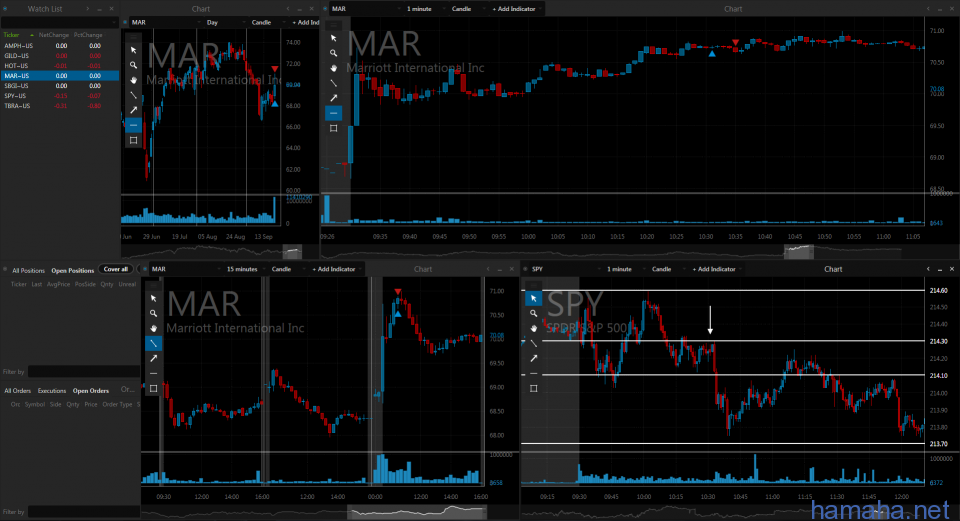Viewport: 960px width, 521px height.
Task: Click drag grip atop SPY chart toolbar
Action: point(534,285)
